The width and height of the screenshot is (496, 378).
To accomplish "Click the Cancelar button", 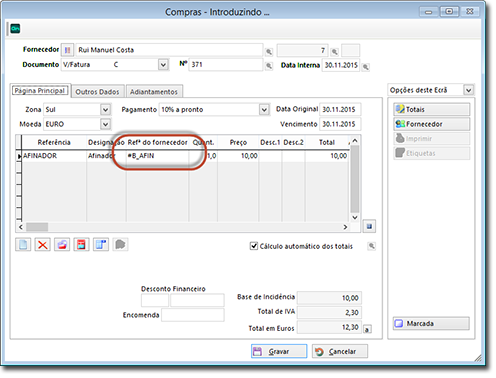I will click(340, 351).
